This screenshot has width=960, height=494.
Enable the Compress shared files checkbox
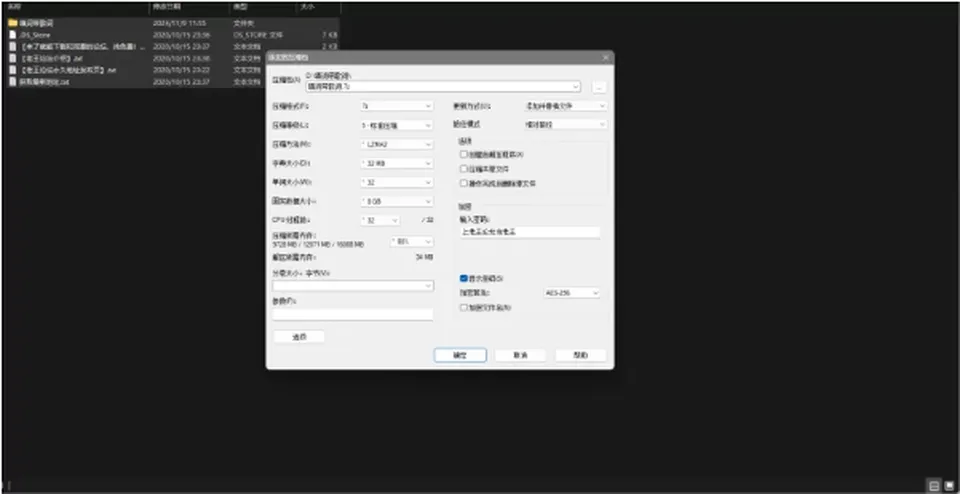coord(464,169)
